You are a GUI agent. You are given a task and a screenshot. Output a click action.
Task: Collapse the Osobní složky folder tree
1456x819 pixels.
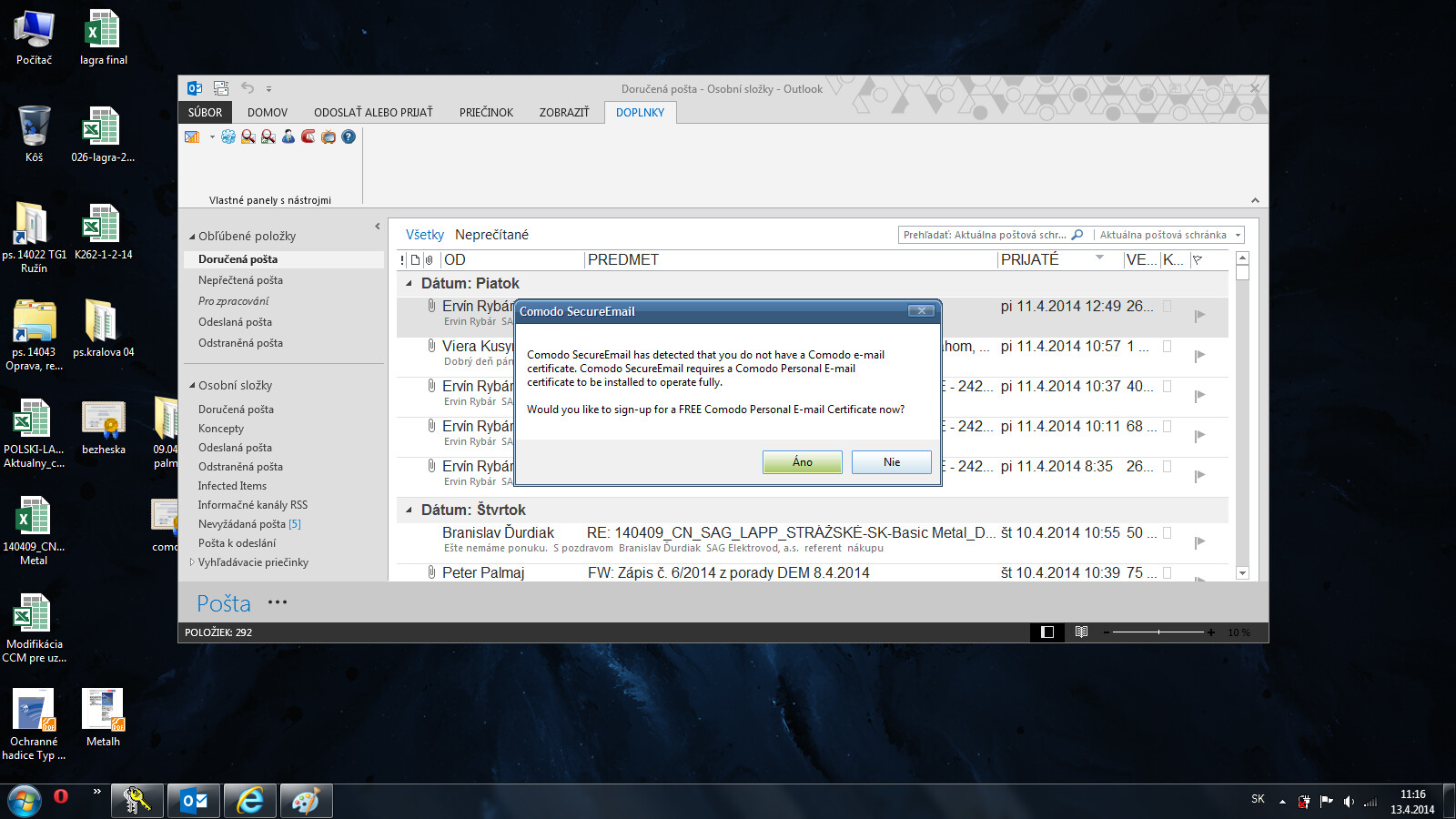192,386
